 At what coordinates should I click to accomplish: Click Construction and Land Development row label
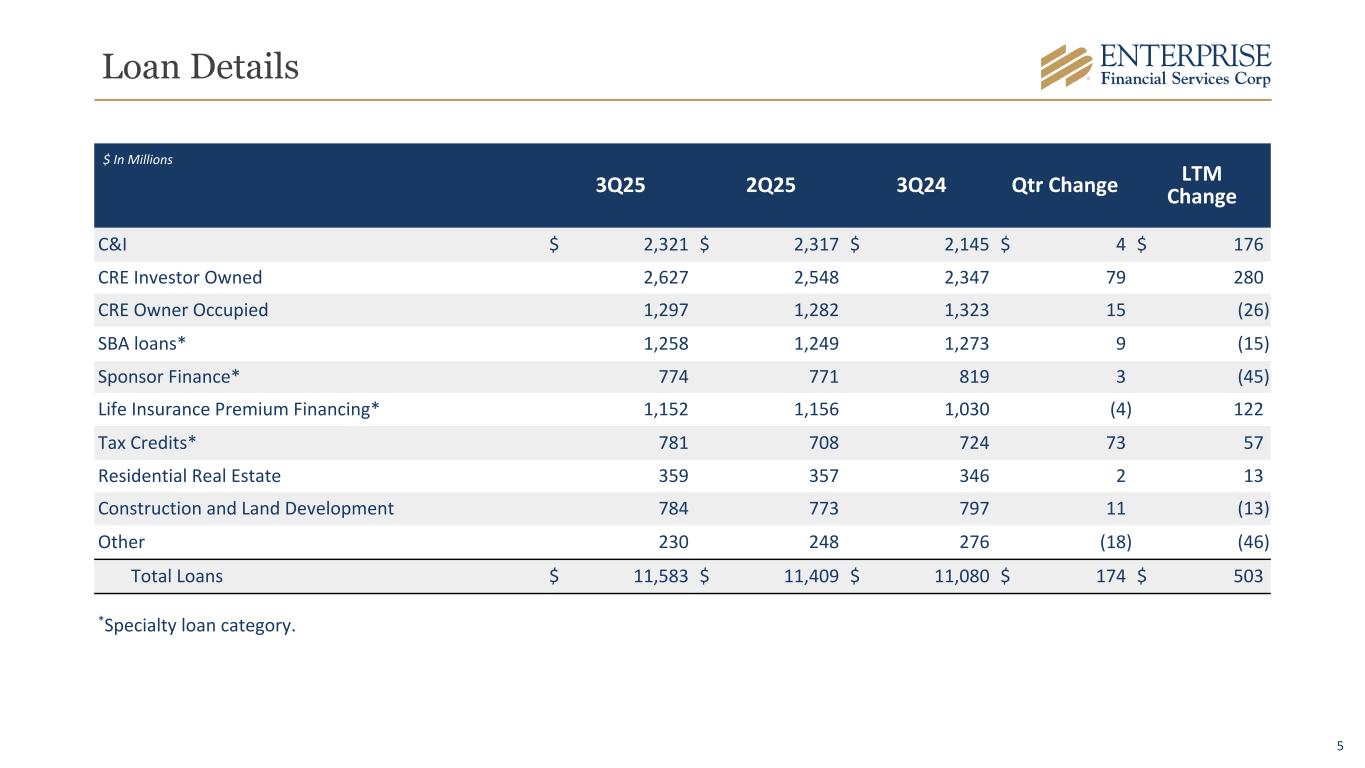coord(246,508)
